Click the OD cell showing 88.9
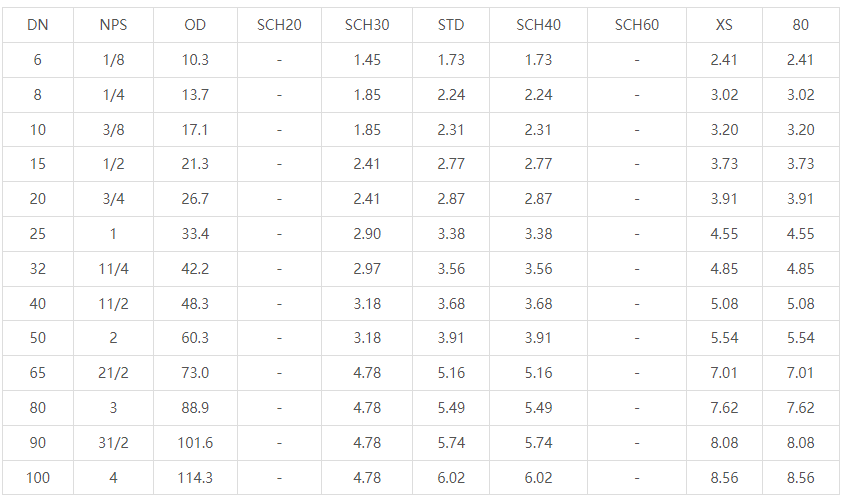This screenshot has width=843, height=500. point(196,408)
